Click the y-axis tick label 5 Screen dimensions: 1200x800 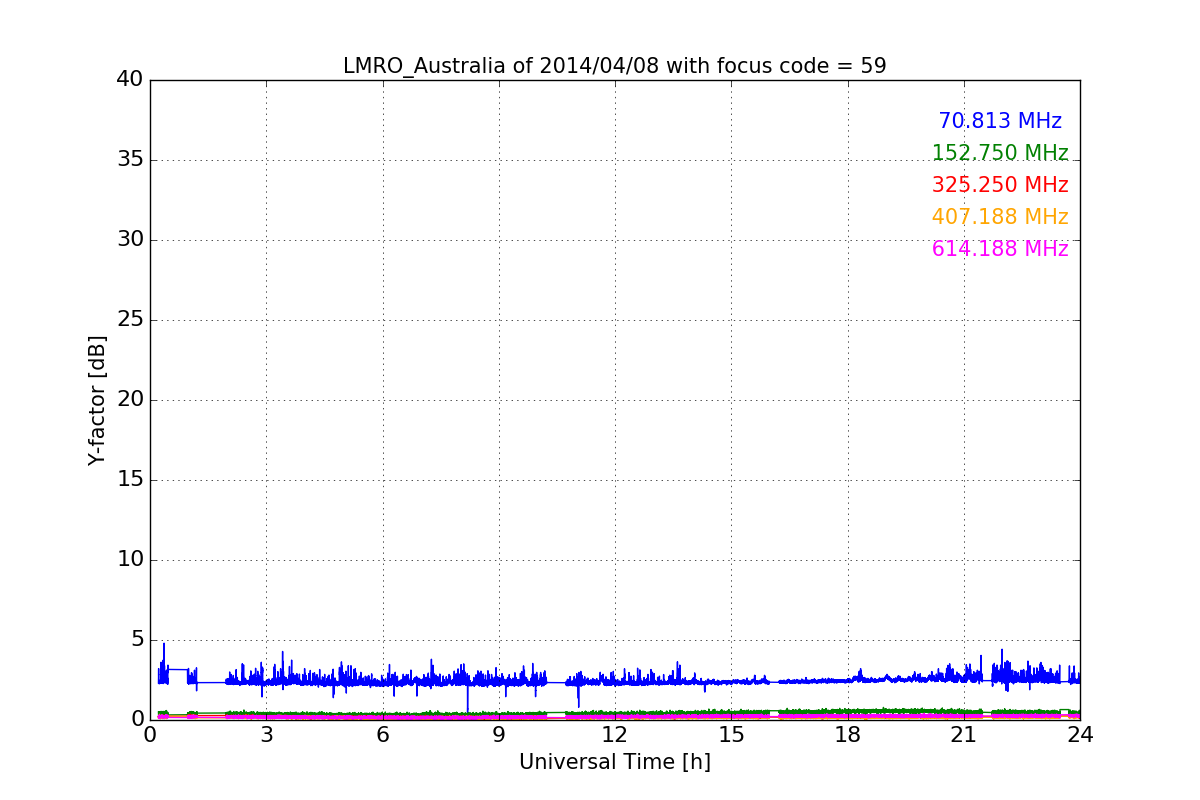coord(137,640)
